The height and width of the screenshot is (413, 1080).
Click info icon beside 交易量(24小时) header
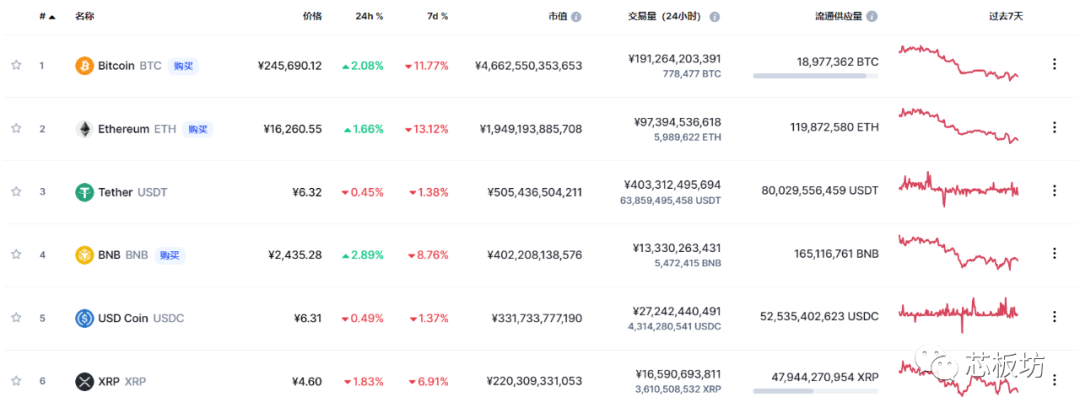coord(715,17)
